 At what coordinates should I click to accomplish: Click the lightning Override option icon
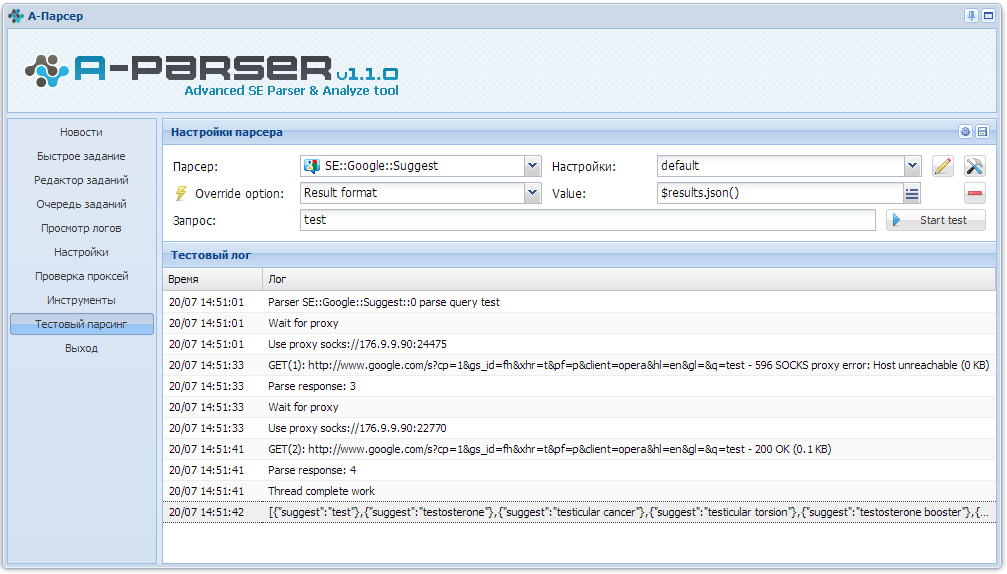coord(181,193)
